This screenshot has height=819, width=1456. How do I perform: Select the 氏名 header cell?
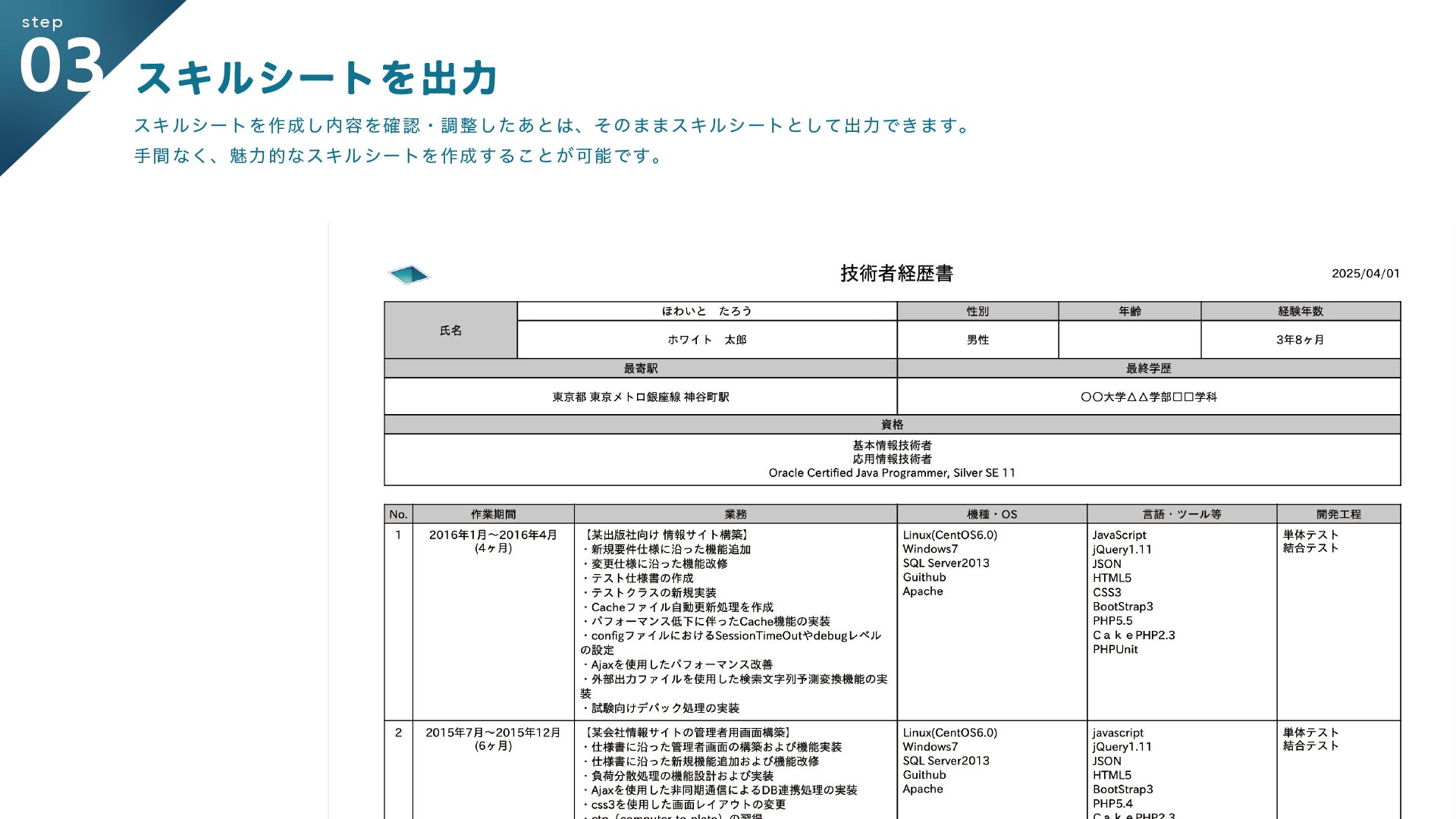[x=450, y=331]
